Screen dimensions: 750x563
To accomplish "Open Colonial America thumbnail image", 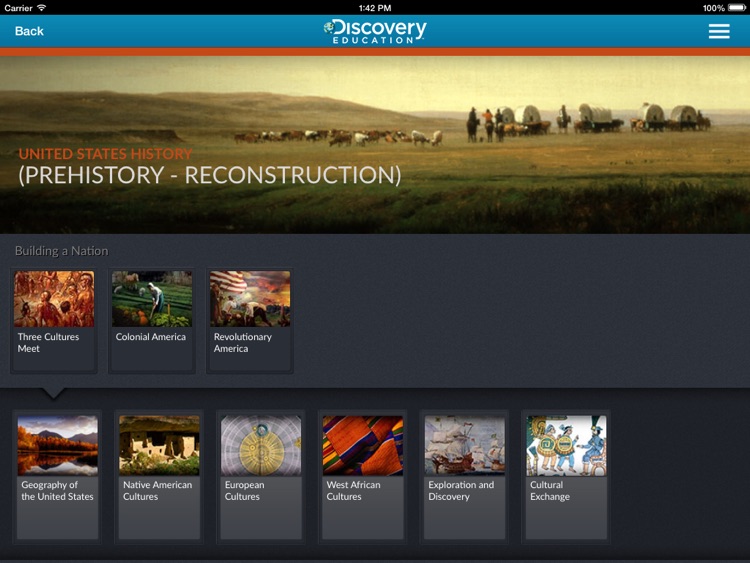I will click(152, 299).
